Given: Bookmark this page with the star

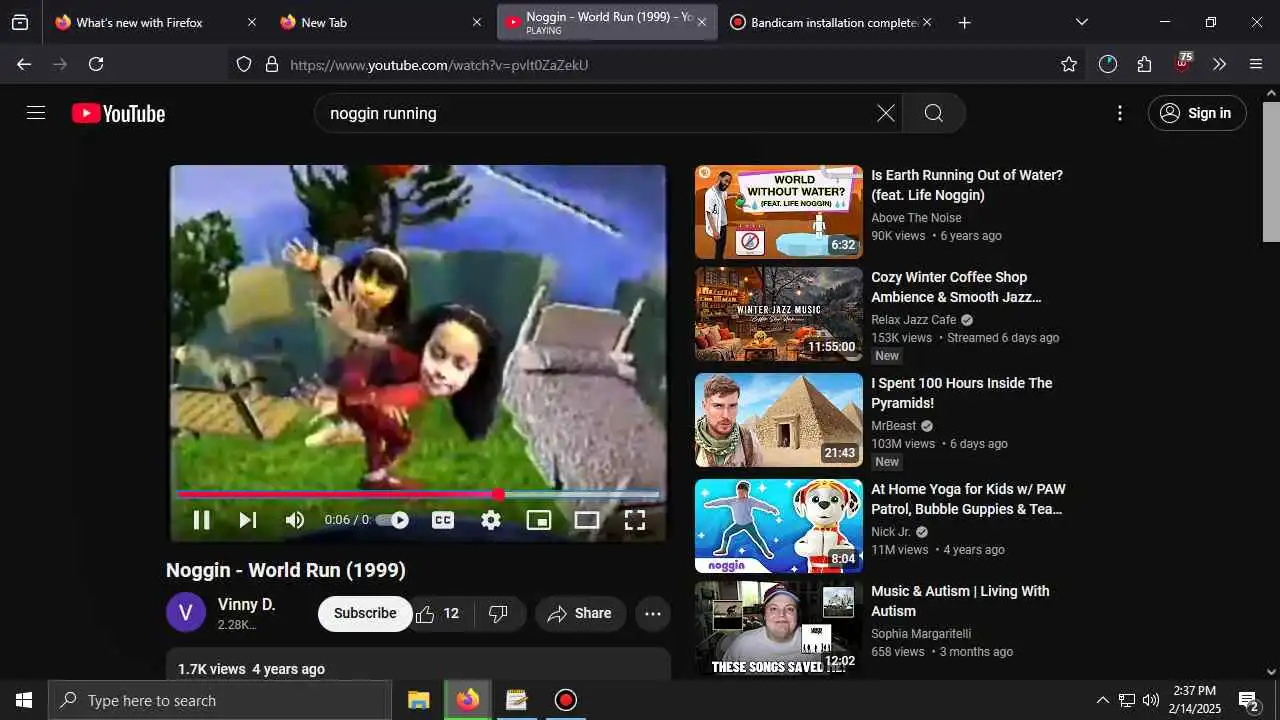Looking at the screenshot, I should pos(1069,64).
